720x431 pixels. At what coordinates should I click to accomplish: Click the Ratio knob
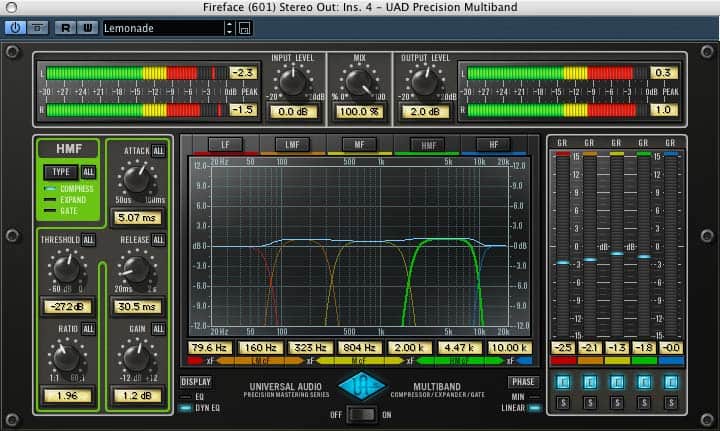pyautogui.click(x=67, y=358)
